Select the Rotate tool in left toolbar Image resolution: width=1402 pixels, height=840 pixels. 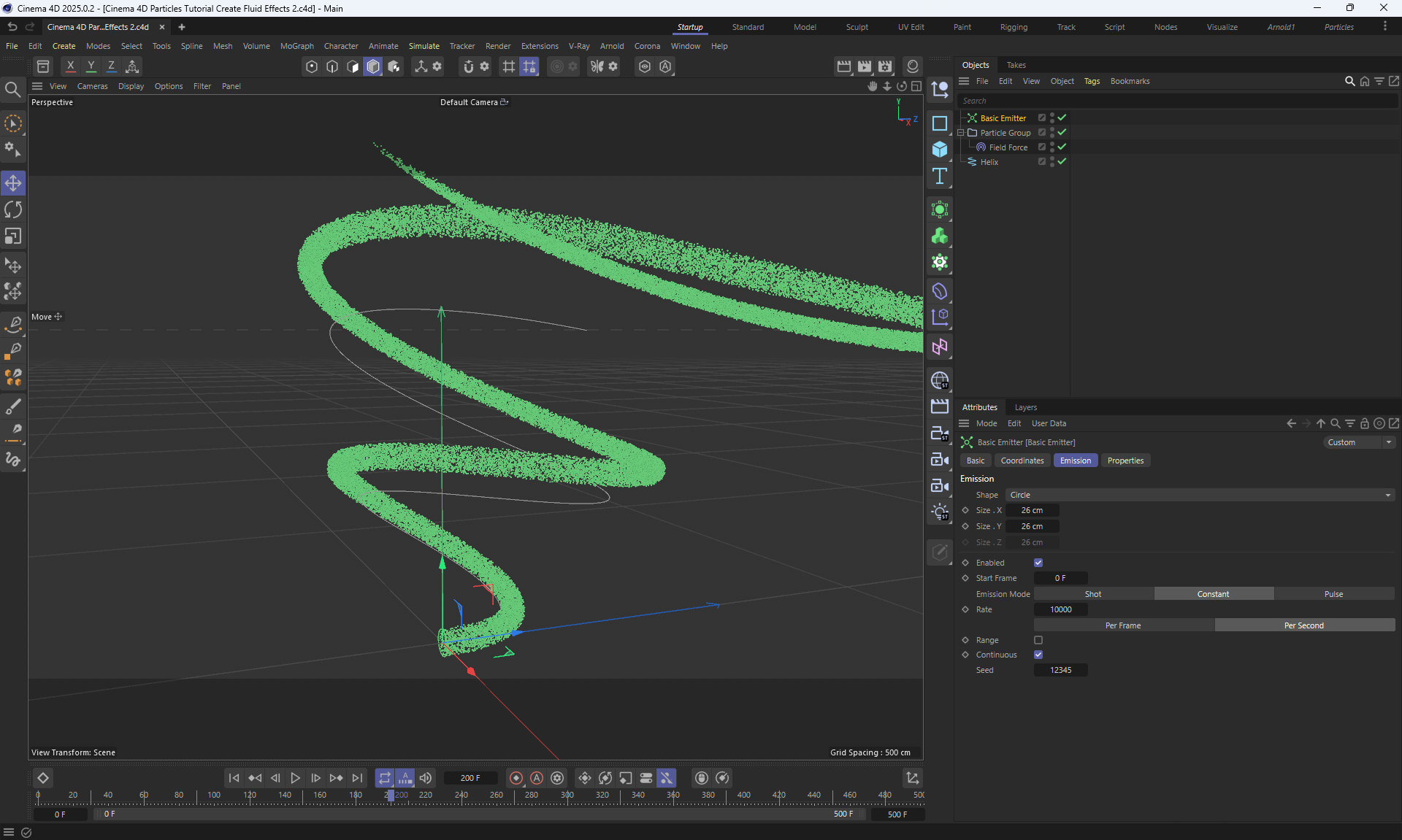(13, 210)
